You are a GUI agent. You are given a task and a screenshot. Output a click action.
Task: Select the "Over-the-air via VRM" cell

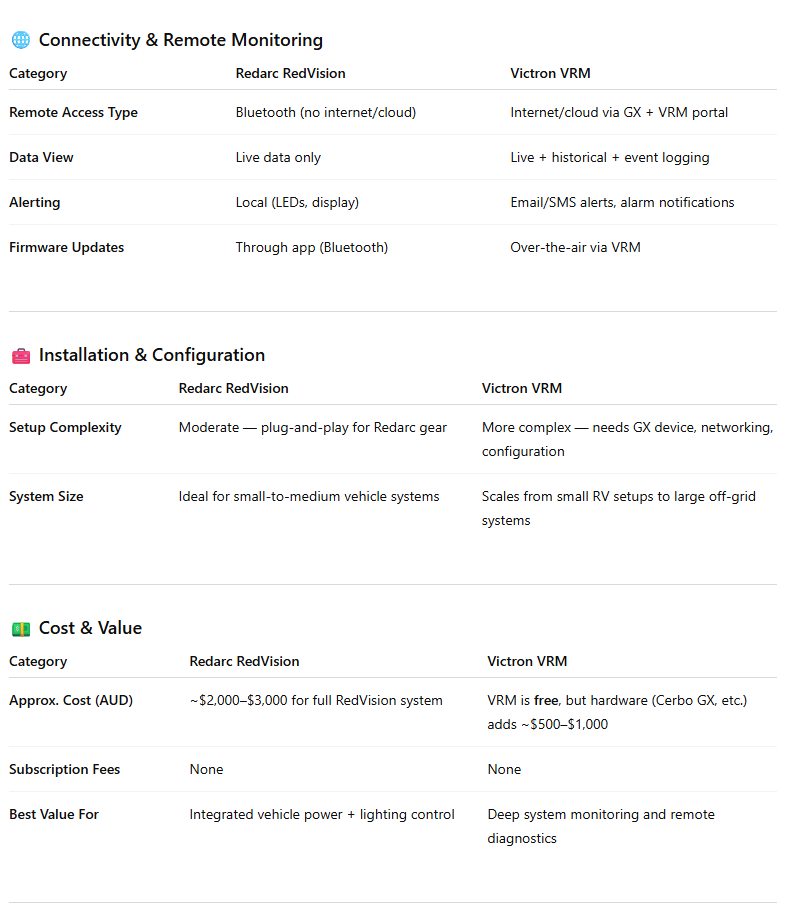click(575, 248)
